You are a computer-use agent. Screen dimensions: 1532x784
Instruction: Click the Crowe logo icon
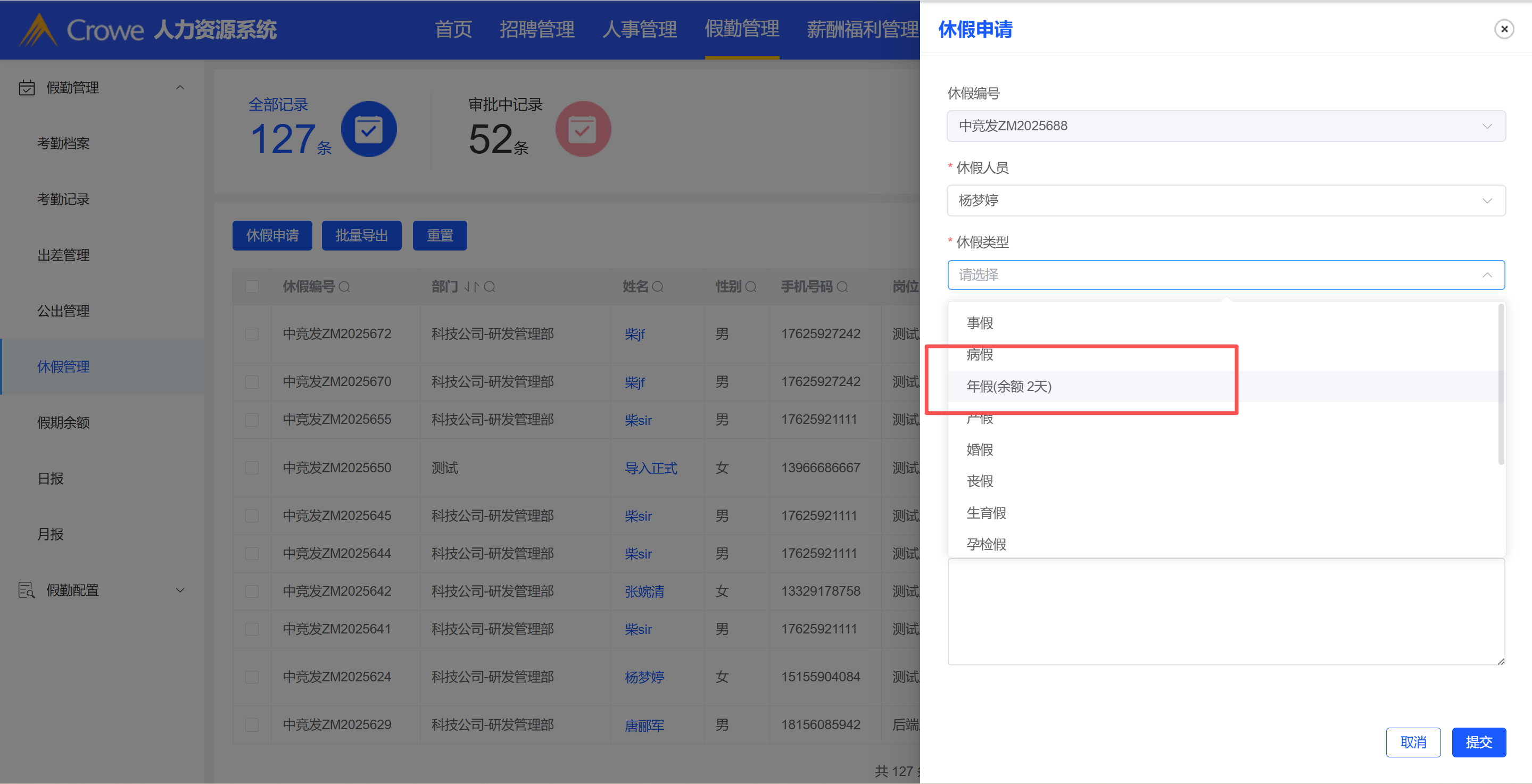coord(38,30)
